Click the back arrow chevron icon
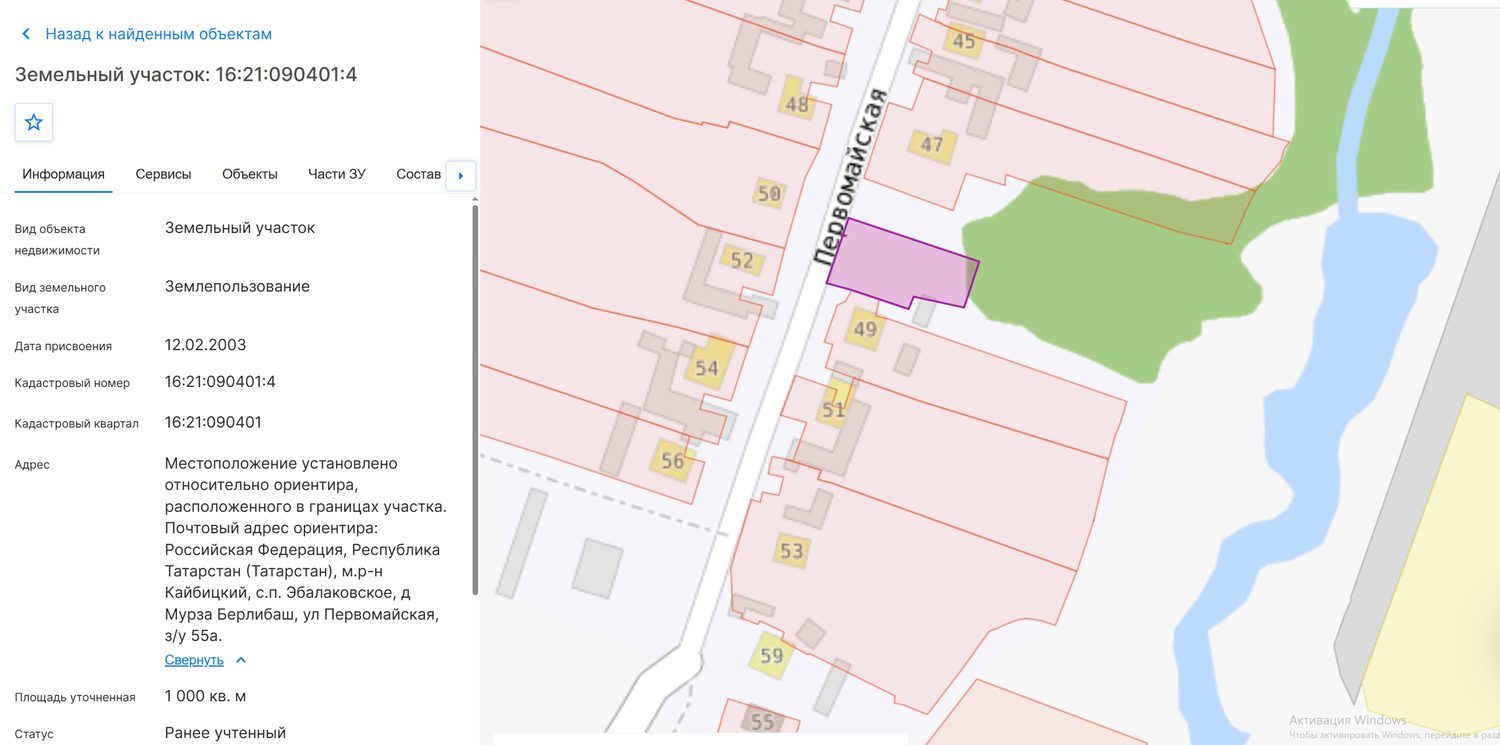Viewport: 1500px width, 745px height. pos(26,34)
